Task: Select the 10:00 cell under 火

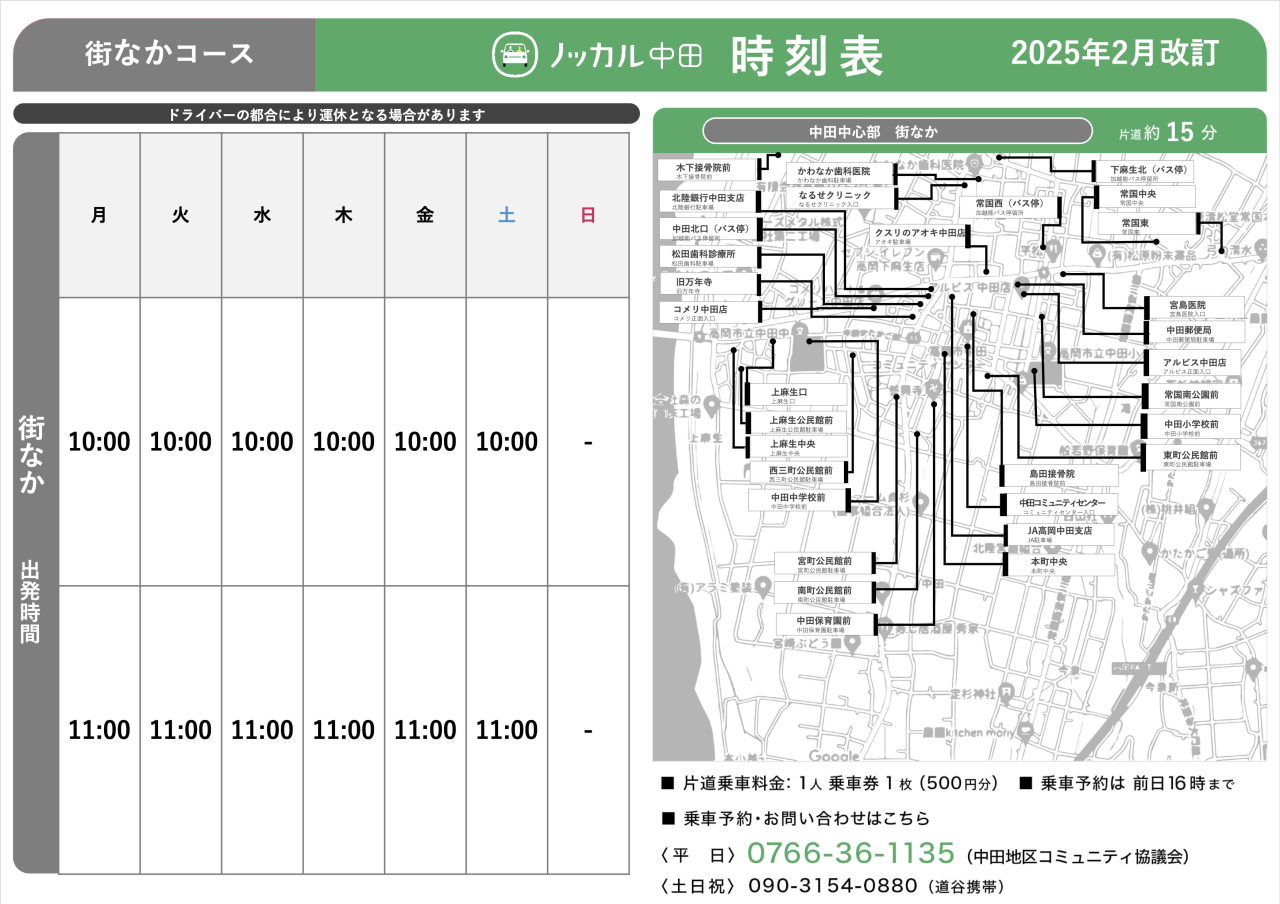Action: pos(181,442)
